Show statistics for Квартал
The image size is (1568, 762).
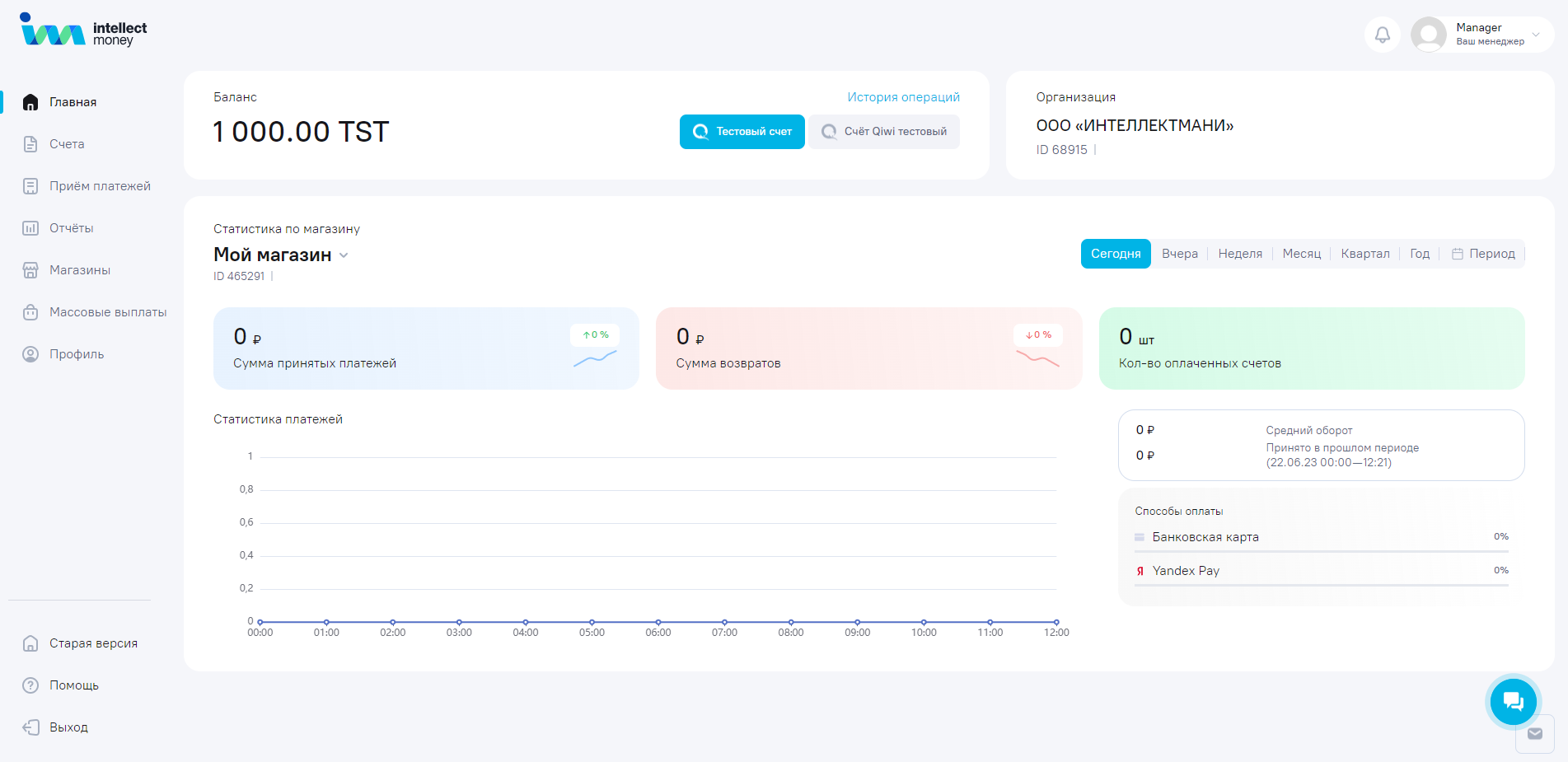tap(1364, 254)
